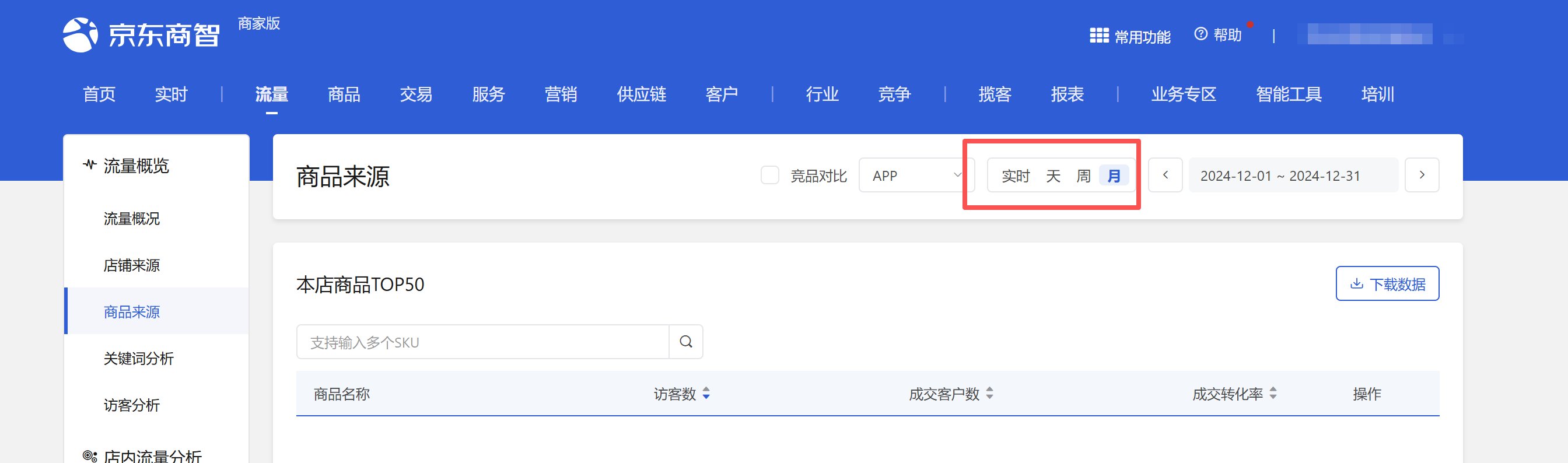Open 流量概况 in the sidebar
1568x463 pixels.
(x=131, y=219)
